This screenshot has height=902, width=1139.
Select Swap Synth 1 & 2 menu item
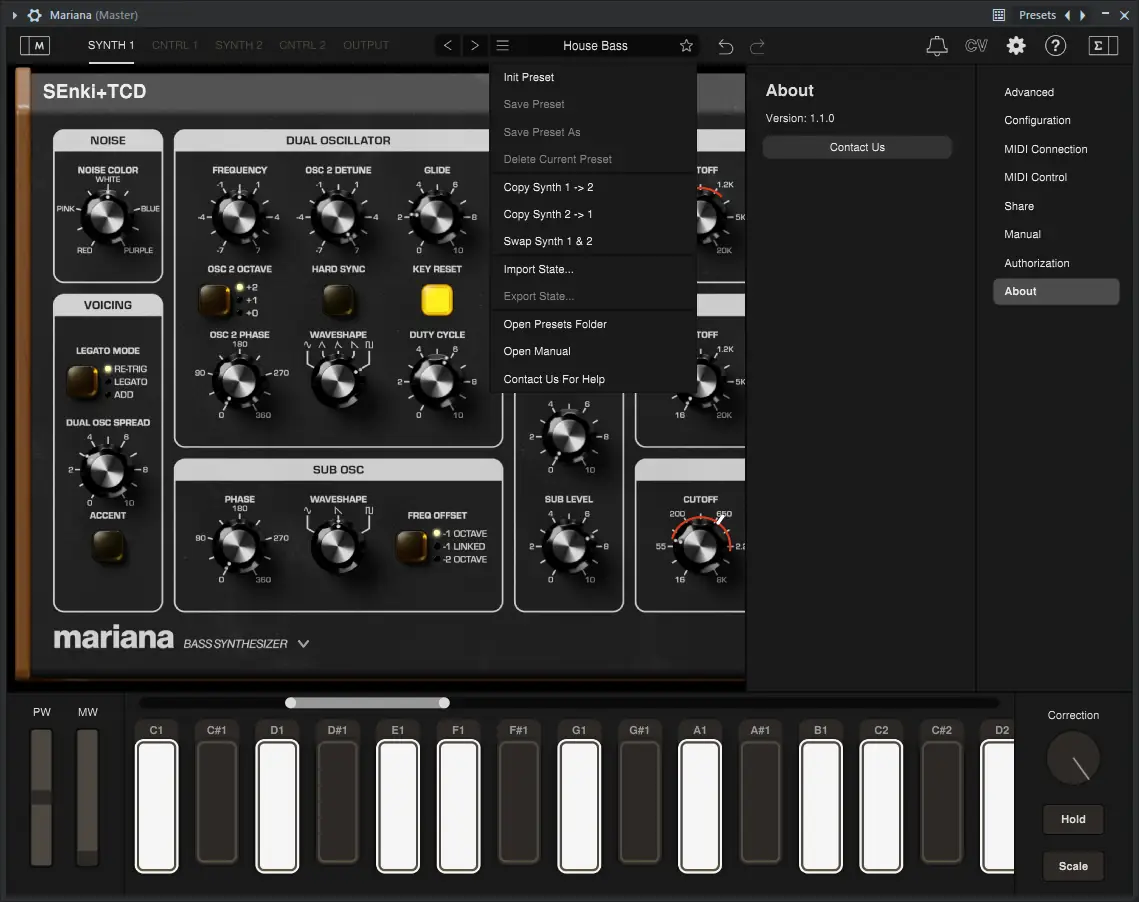(x=548, y=241)
